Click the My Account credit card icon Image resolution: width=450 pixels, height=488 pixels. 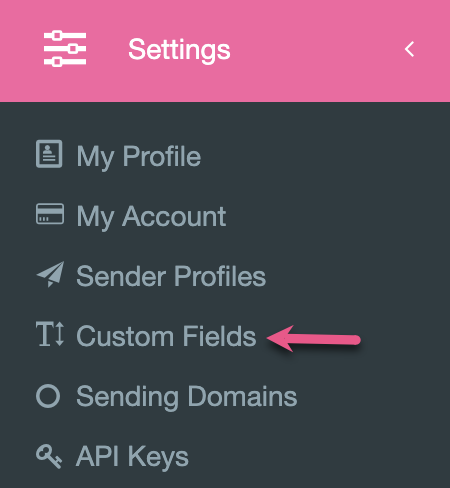point(50,214)
